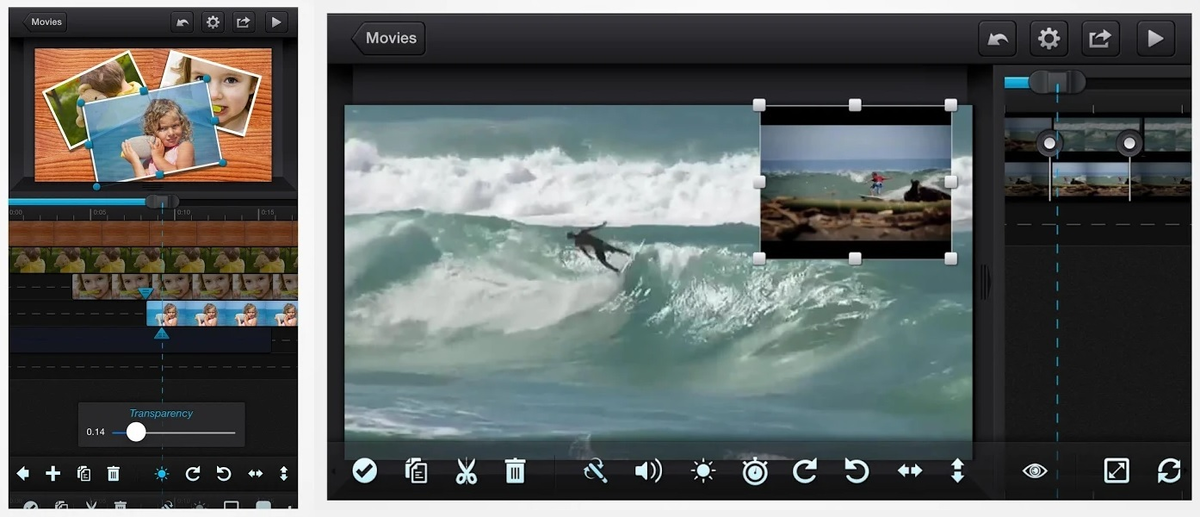Rotate counterclockwise in the phone toolbar
The height and width of the screenshot is (517, 1200).
pyautogui.click(x=224, y=473)
